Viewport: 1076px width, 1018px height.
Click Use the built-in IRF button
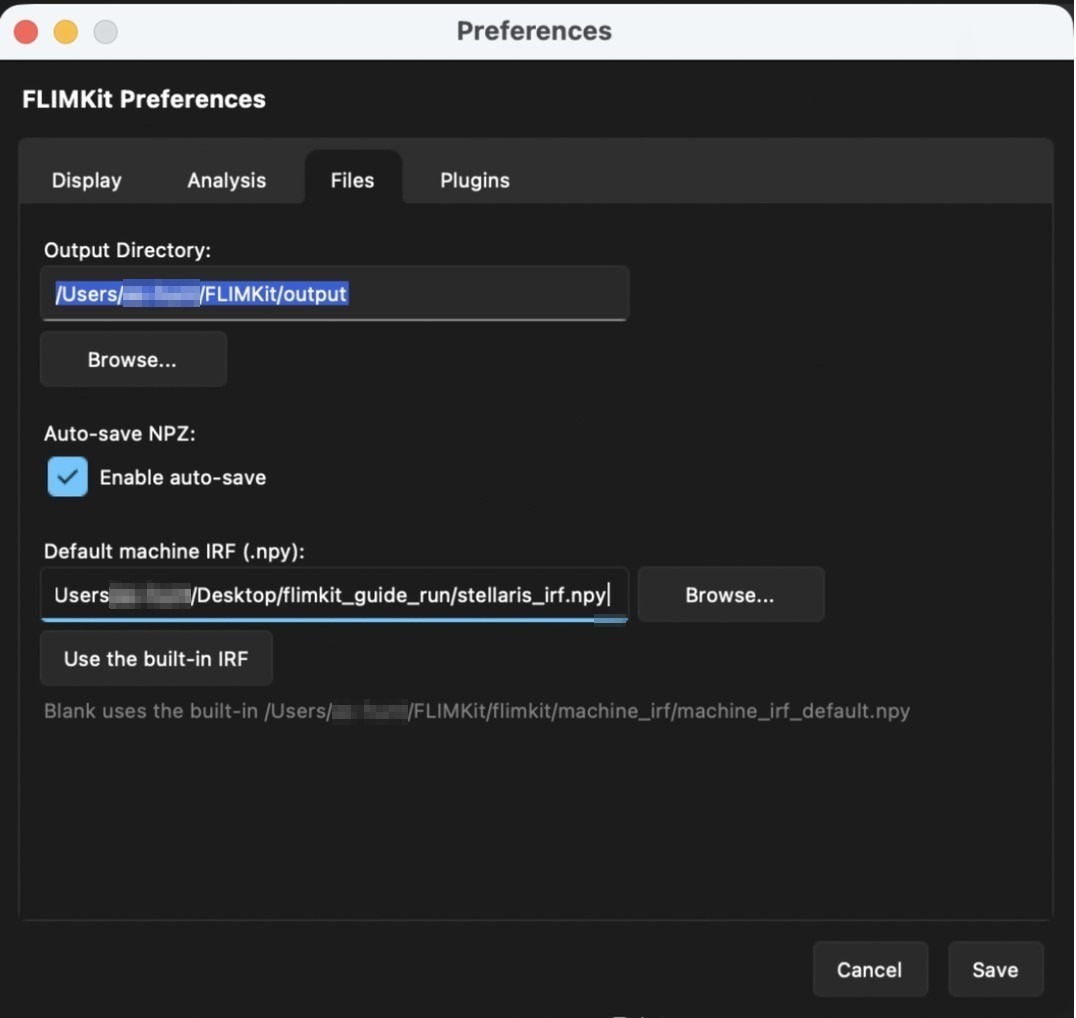click(x=156, y=658)
